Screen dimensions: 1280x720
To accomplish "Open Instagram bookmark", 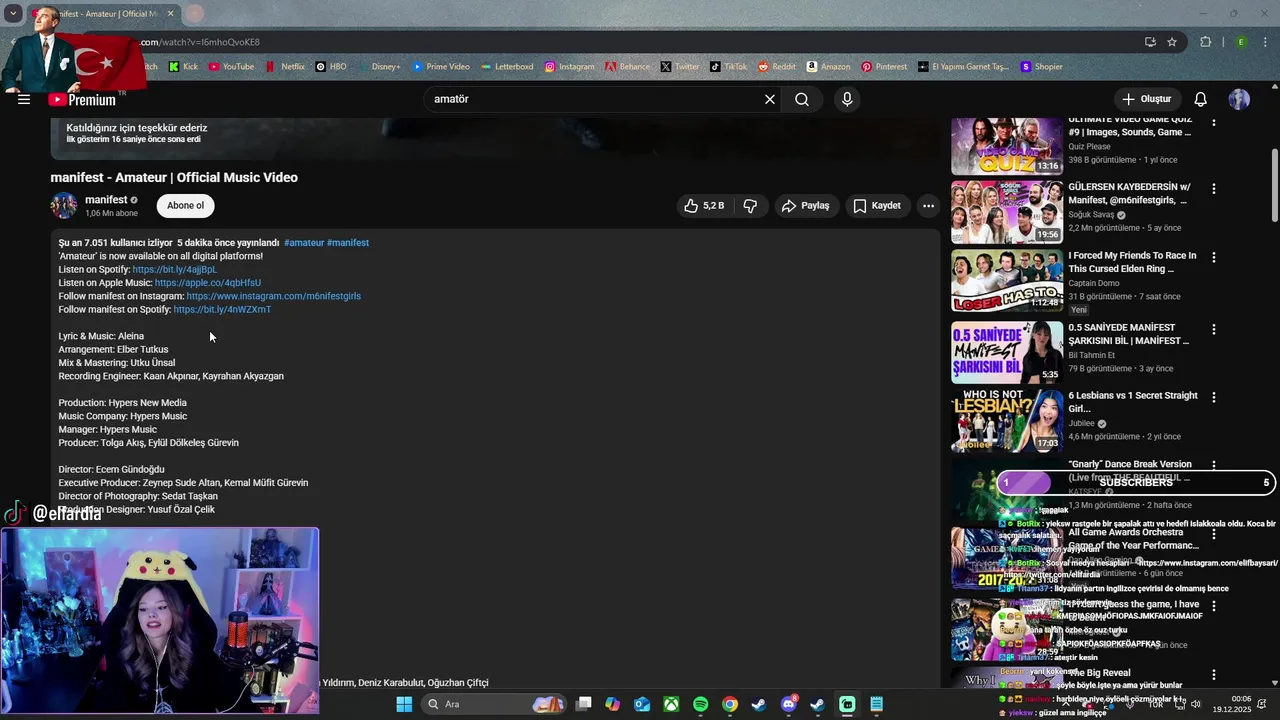I will 569,67.
